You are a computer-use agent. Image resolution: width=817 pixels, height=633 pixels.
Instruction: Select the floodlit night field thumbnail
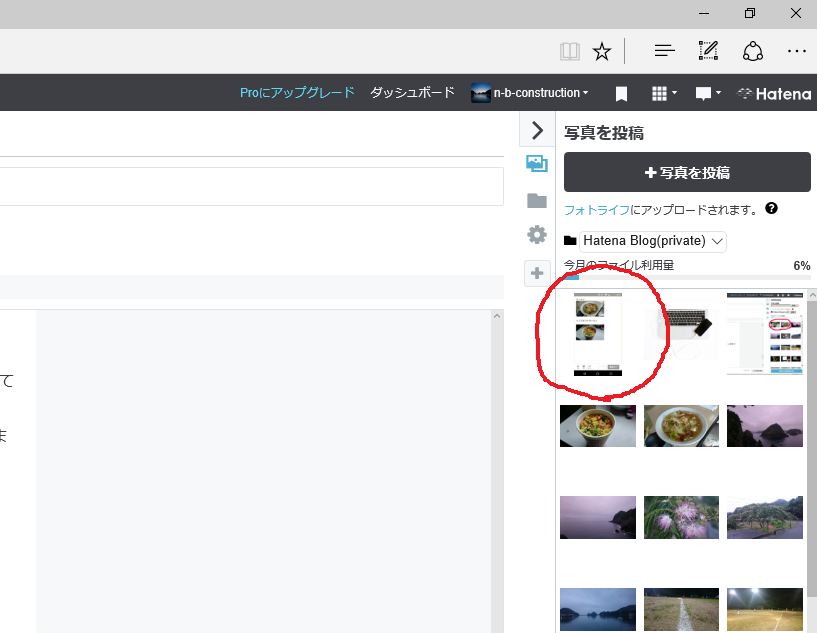pyautogui.click(x=765, y=609)
